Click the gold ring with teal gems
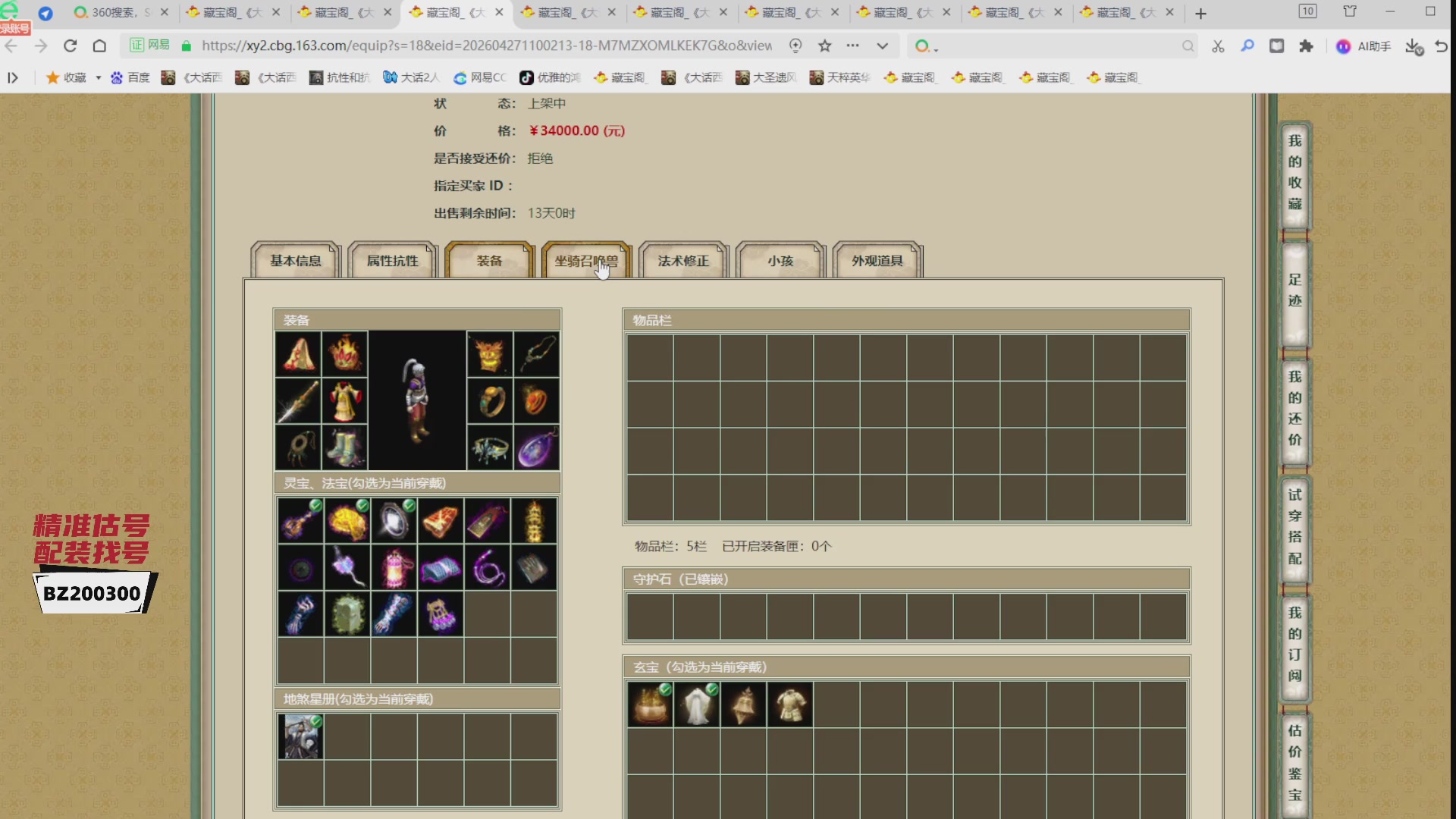 tap(490, 400)
